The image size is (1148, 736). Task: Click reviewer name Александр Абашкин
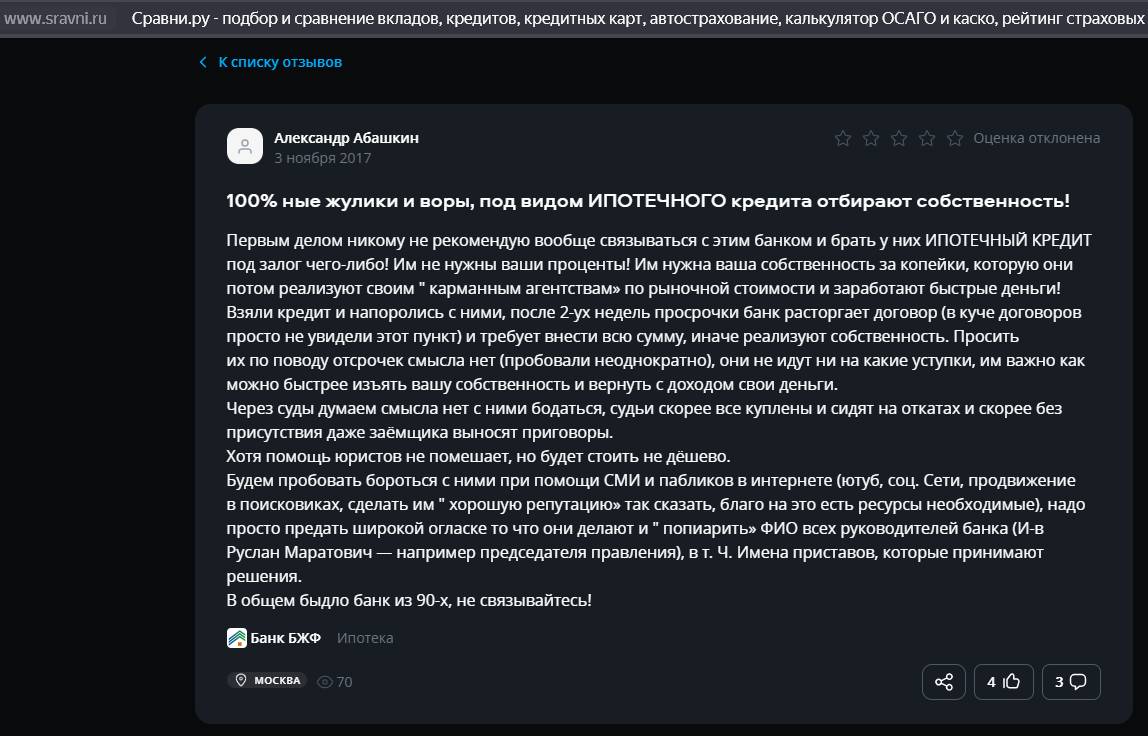(x=346, y=138)
